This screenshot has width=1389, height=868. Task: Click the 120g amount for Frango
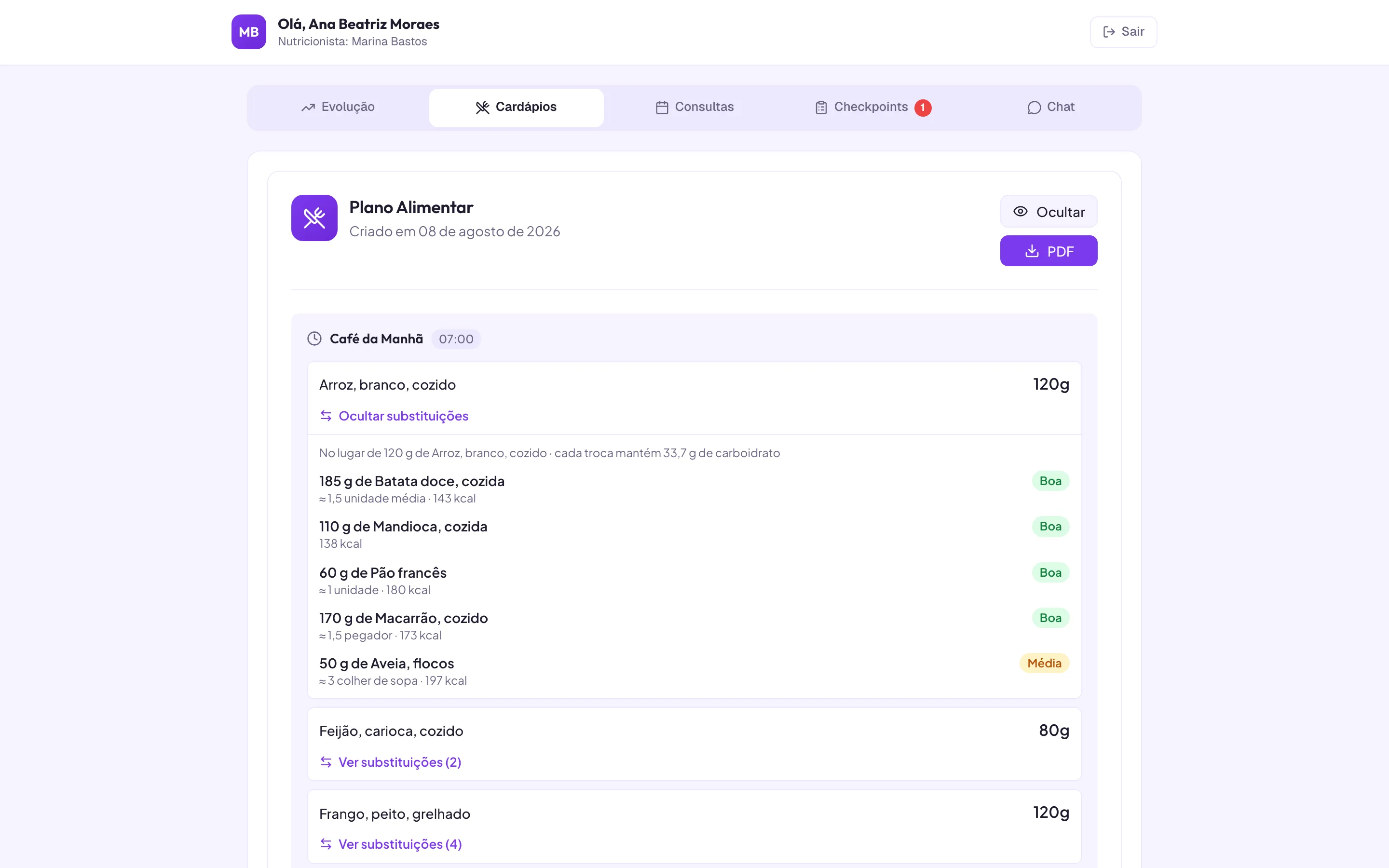1051,813
